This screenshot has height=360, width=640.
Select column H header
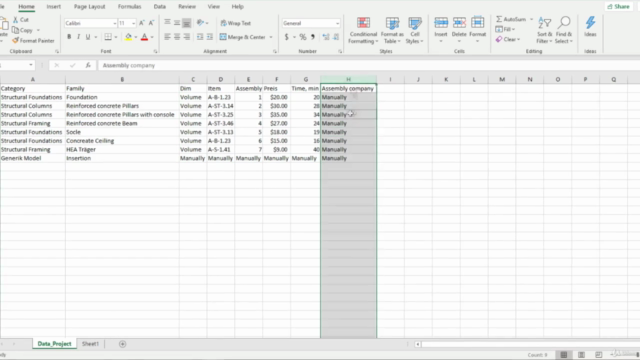[348, 79]
